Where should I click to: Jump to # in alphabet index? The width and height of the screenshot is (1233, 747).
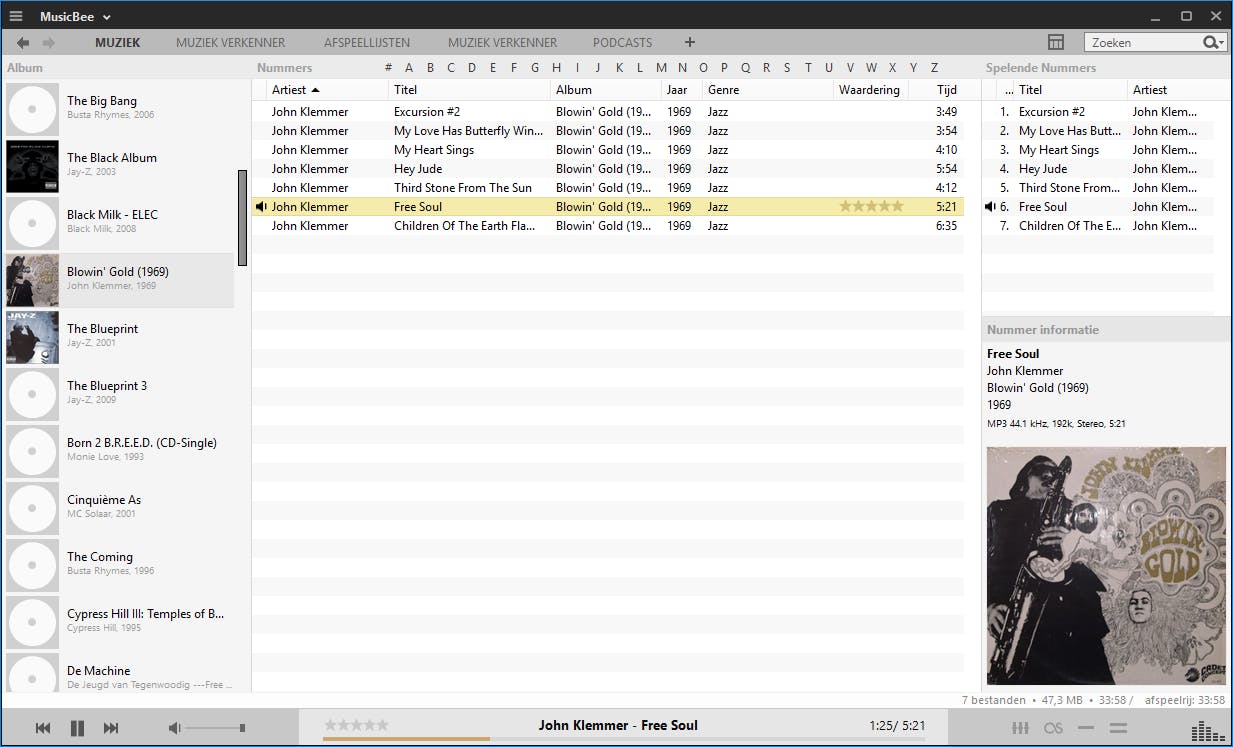click(x=388, y=68)
